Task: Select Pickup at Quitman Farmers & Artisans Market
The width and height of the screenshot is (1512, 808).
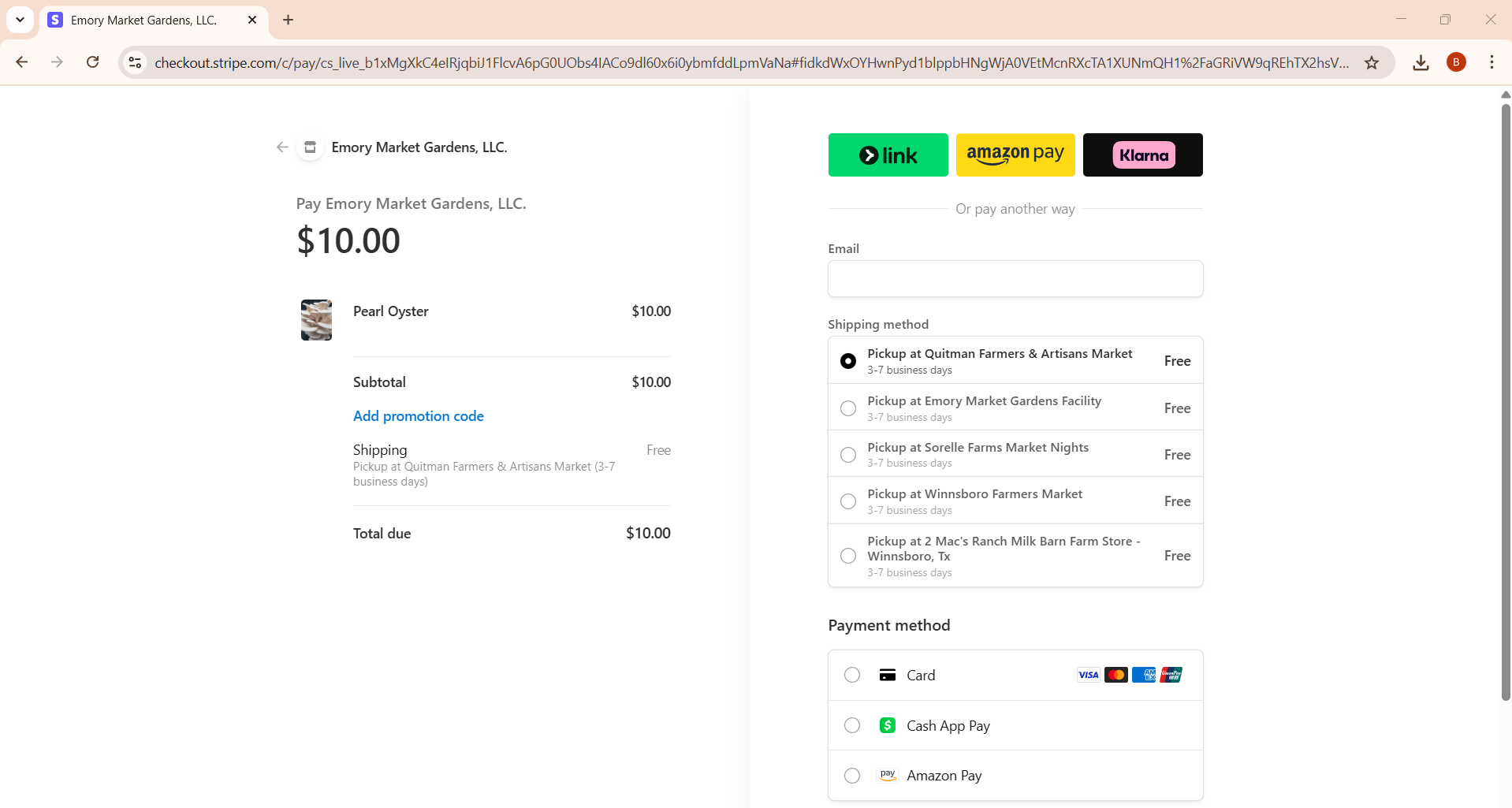Action: [x=1015, y=361]
